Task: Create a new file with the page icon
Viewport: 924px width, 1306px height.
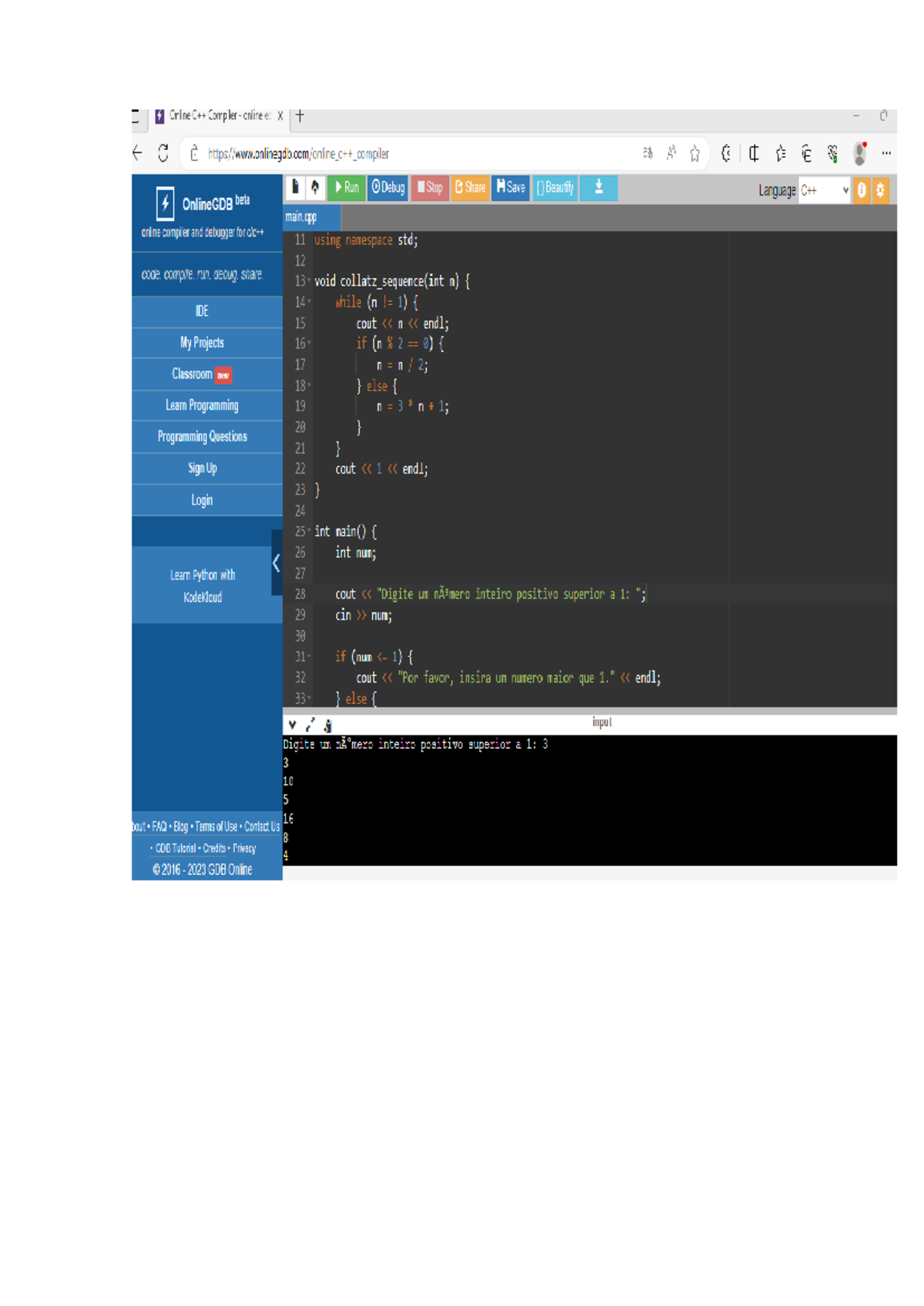Action: coord(295,188)
